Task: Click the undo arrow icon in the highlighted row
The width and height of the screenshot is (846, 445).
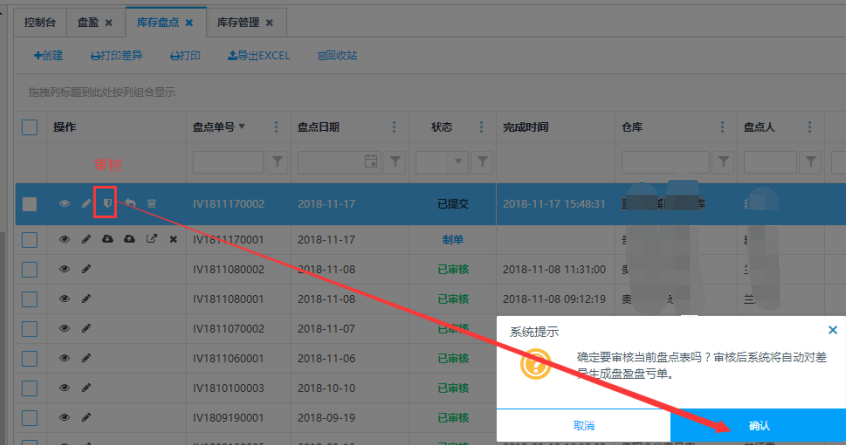Action: [x=129, y=204]
